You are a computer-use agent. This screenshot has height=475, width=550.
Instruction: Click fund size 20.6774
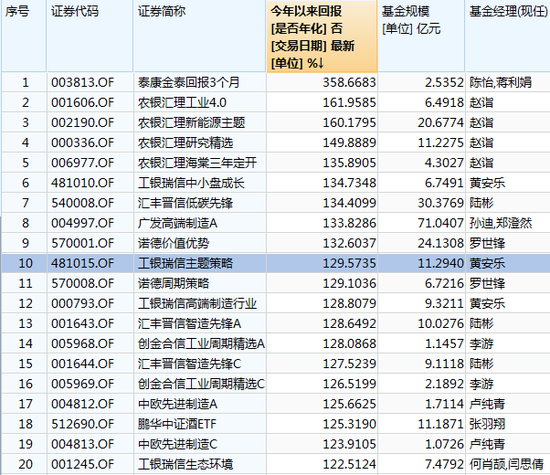441,123
